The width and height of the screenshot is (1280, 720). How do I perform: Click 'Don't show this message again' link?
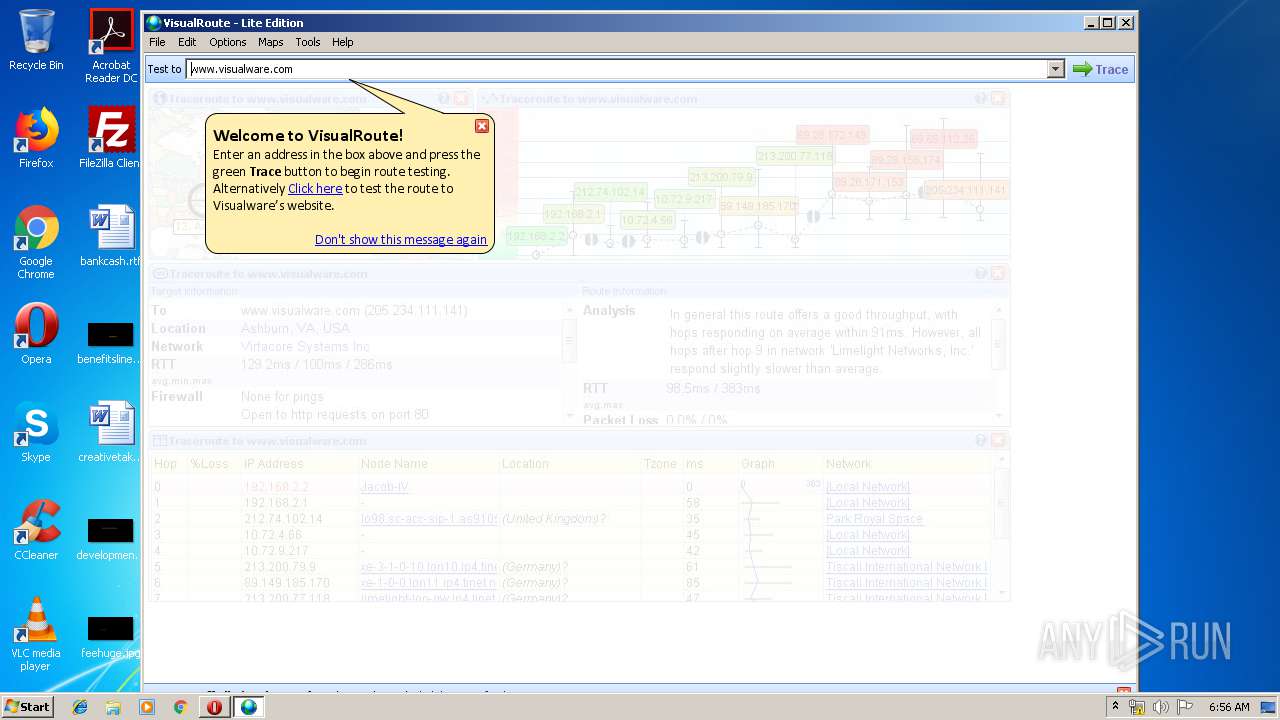tap(401, 239)
